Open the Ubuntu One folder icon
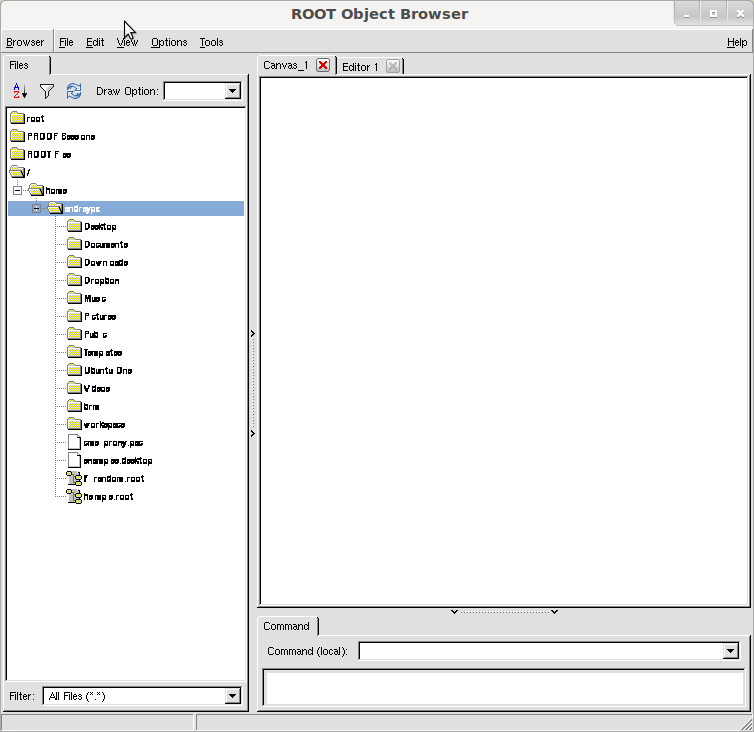754x732 pixels. (75, 370)
